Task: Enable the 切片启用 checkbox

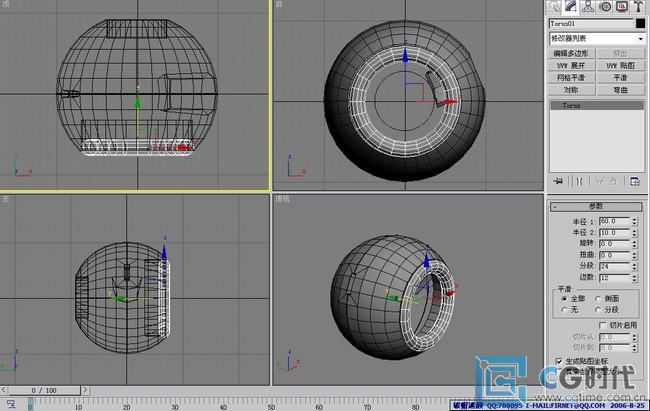Action: [x=603, y=325]
